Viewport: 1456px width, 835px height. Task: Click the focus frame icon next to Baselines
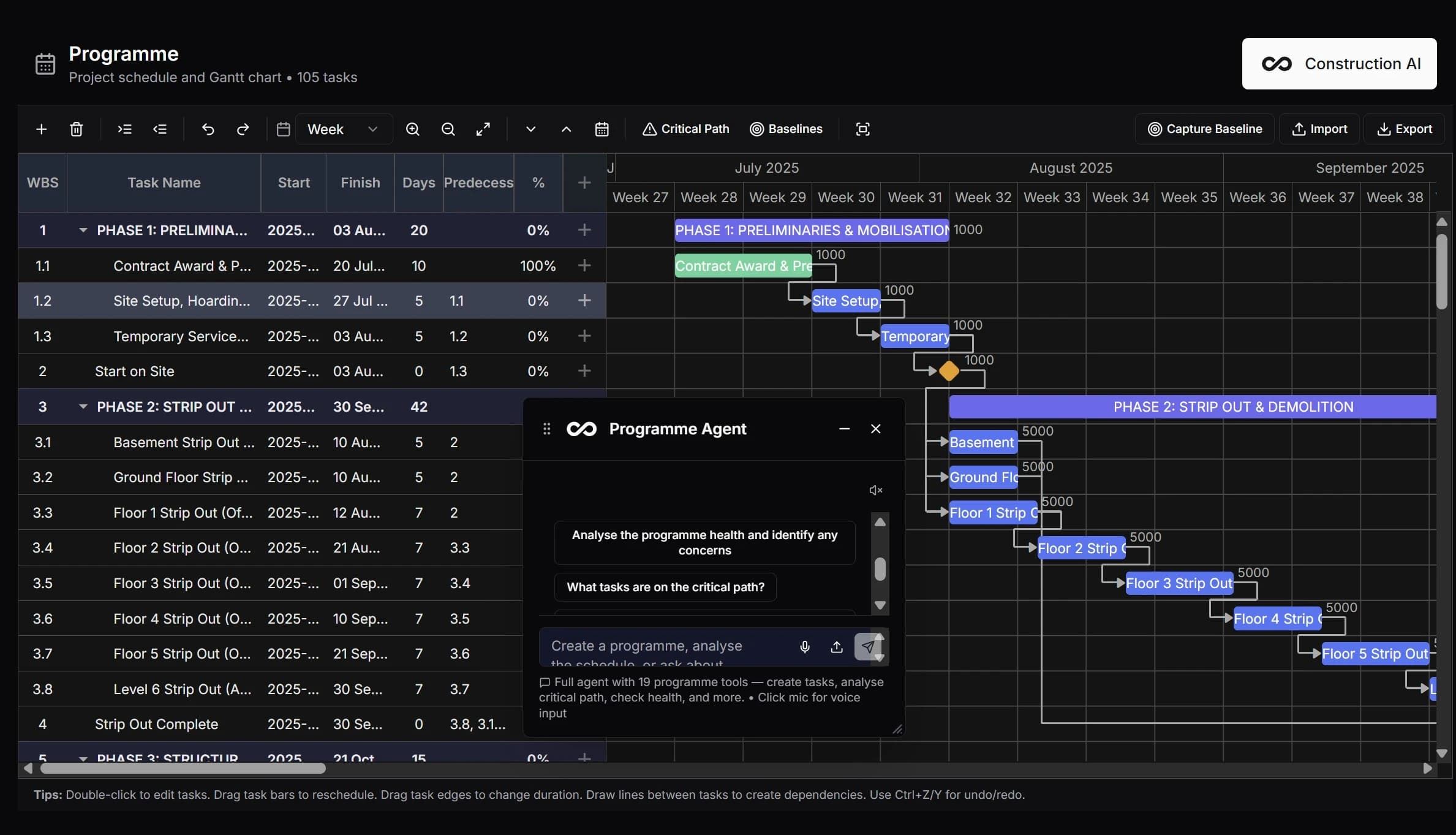click(862, 129)
